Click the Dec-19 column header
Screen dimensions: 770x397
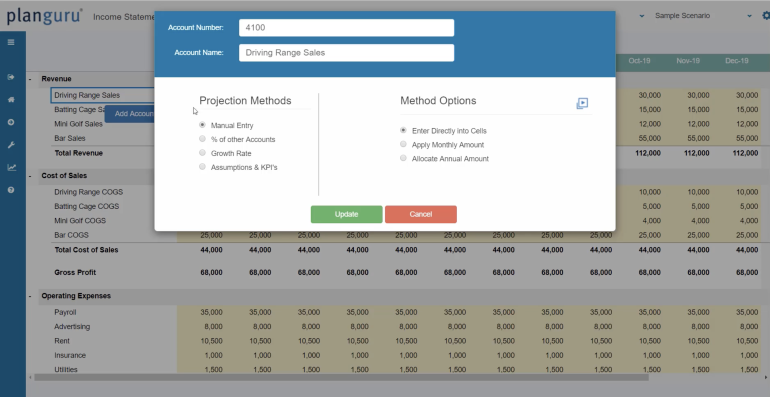(737, 61)
